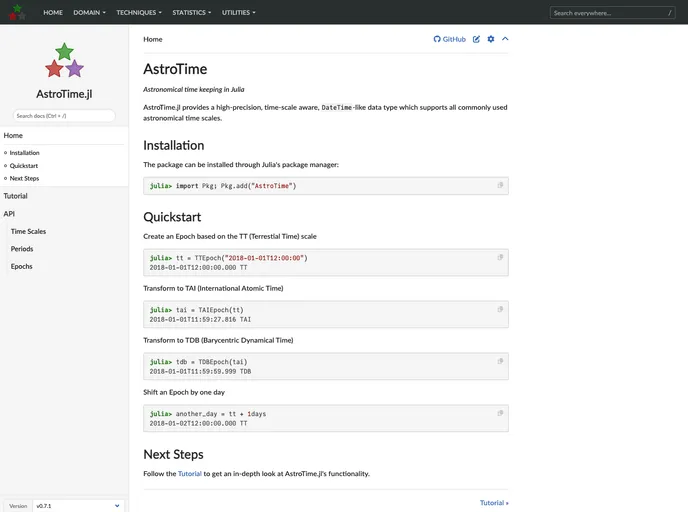Click the Home breadcrumb

coord(153,39)
